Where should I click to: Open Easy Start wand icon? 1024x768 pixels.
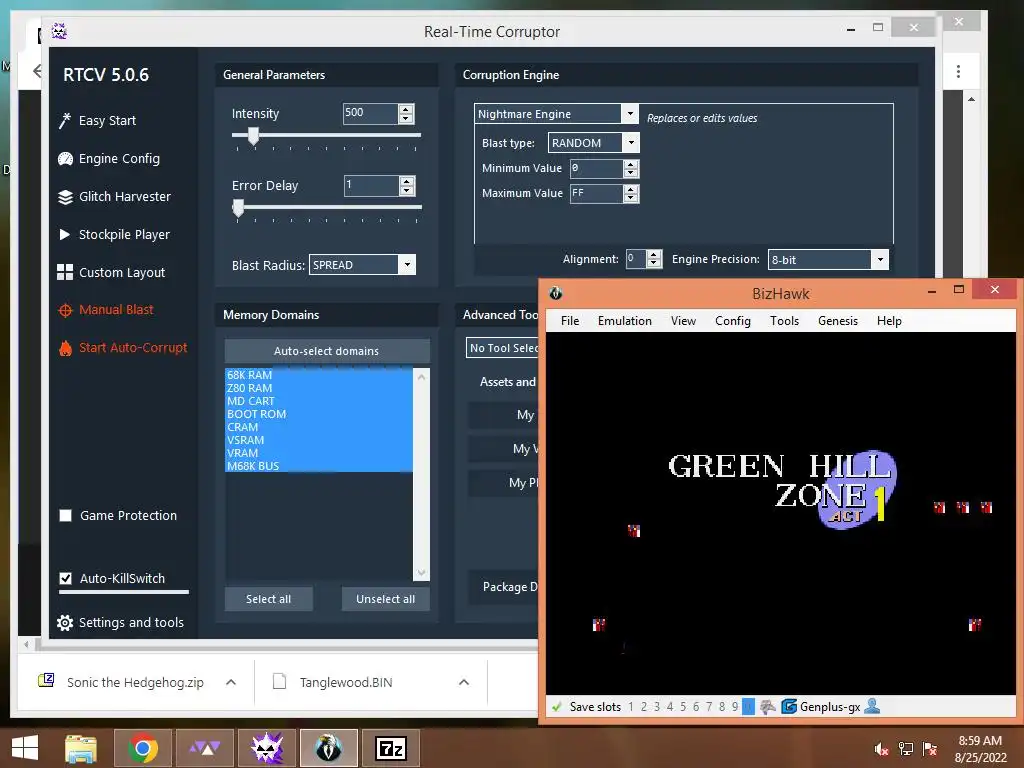[x=65, y=121]
